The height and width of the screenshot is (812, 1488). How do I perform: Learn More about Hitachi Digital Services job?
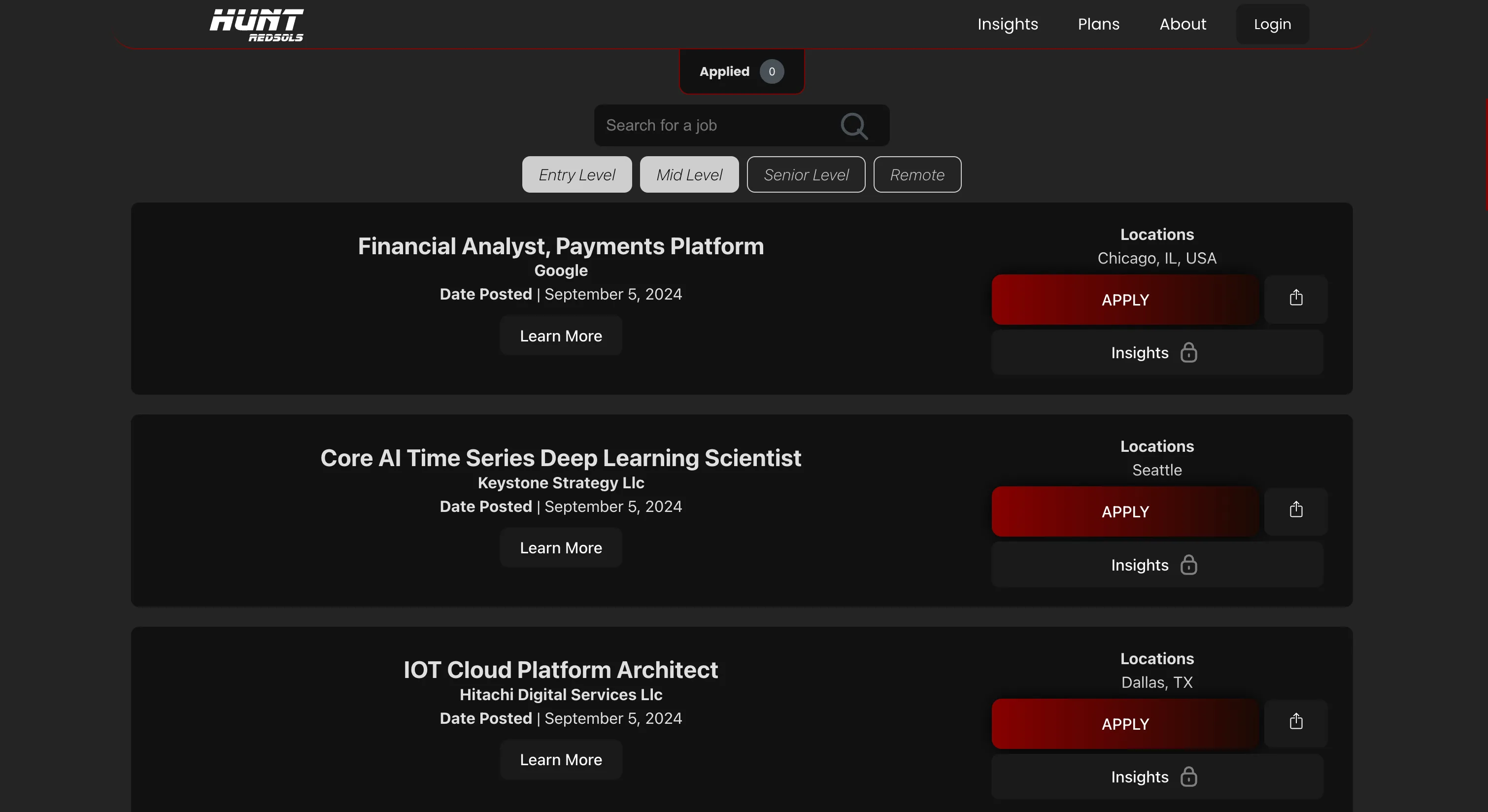[x=560, y=759]
